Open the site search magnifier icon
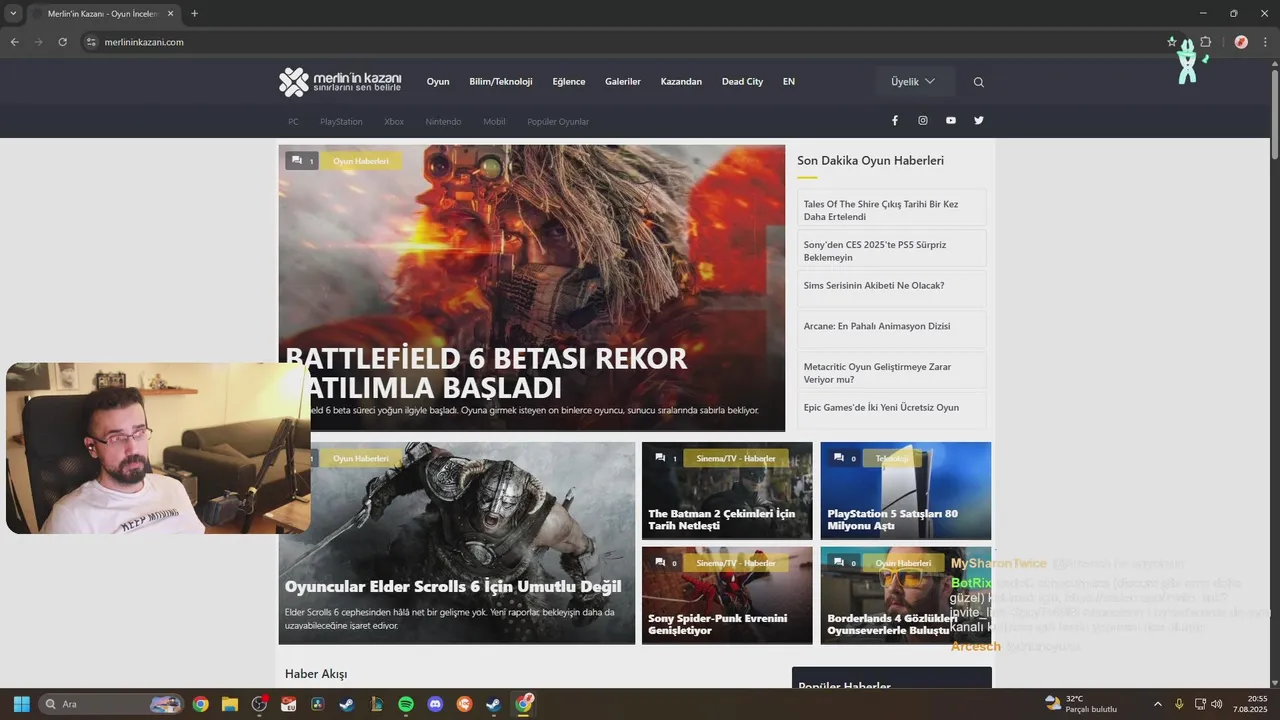Screen dimensions: 1280x720 (x=978, y=82)
